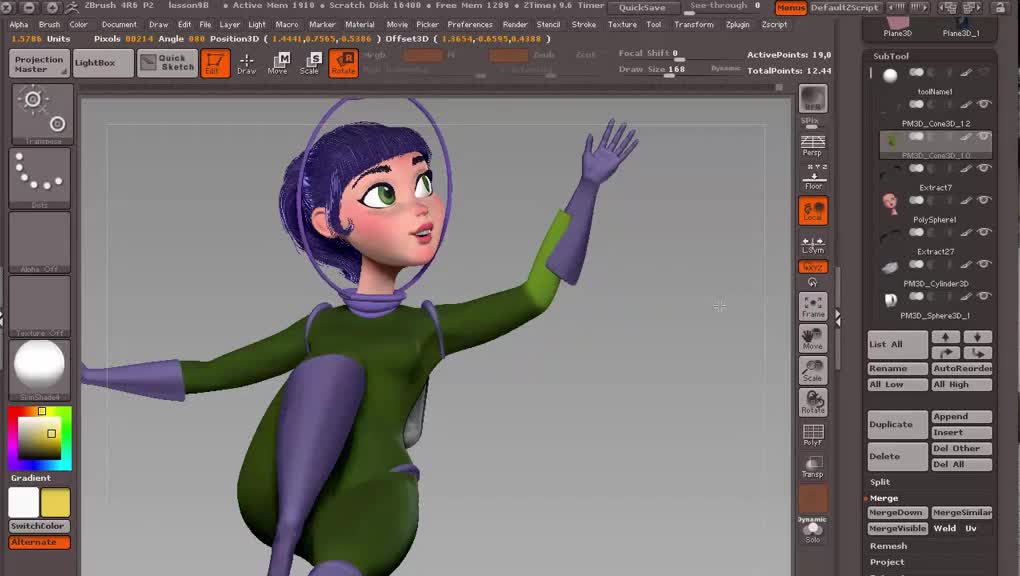Toggle the orange Menus button

791,8
